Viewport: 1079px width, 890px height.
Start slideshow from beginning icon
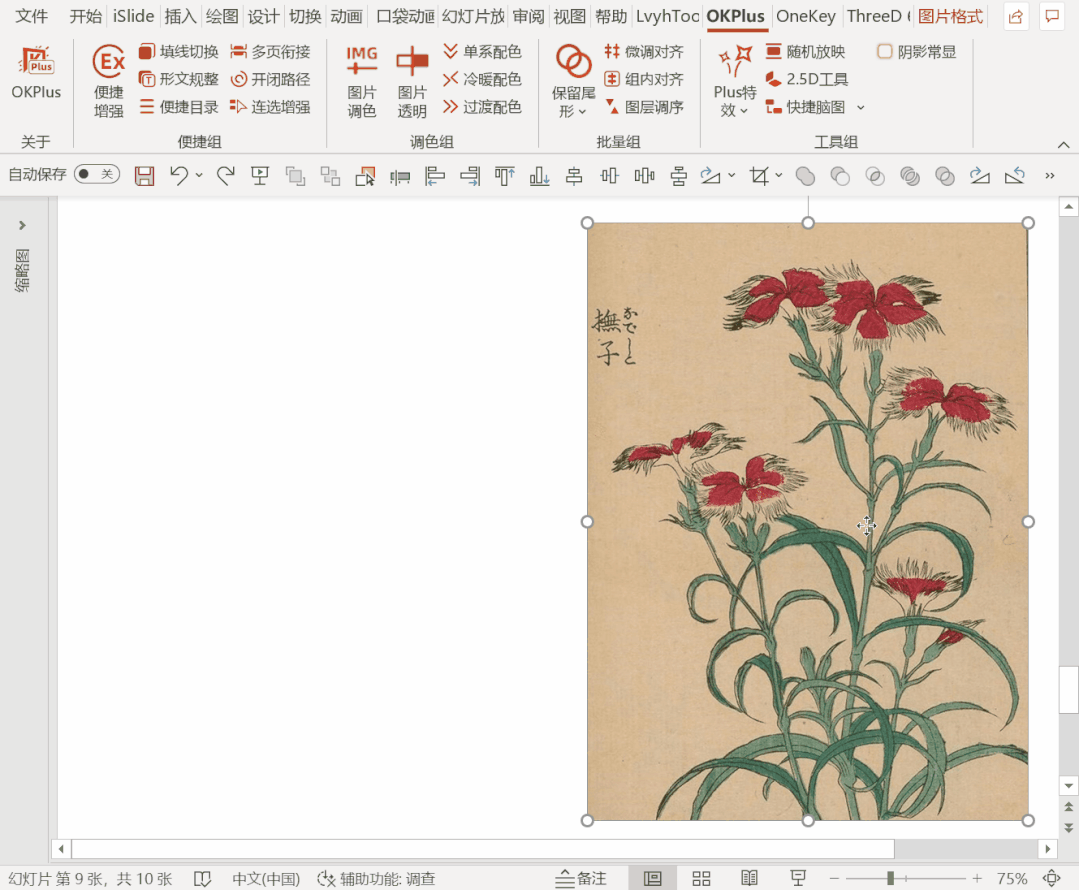click(x=260, y=176)
